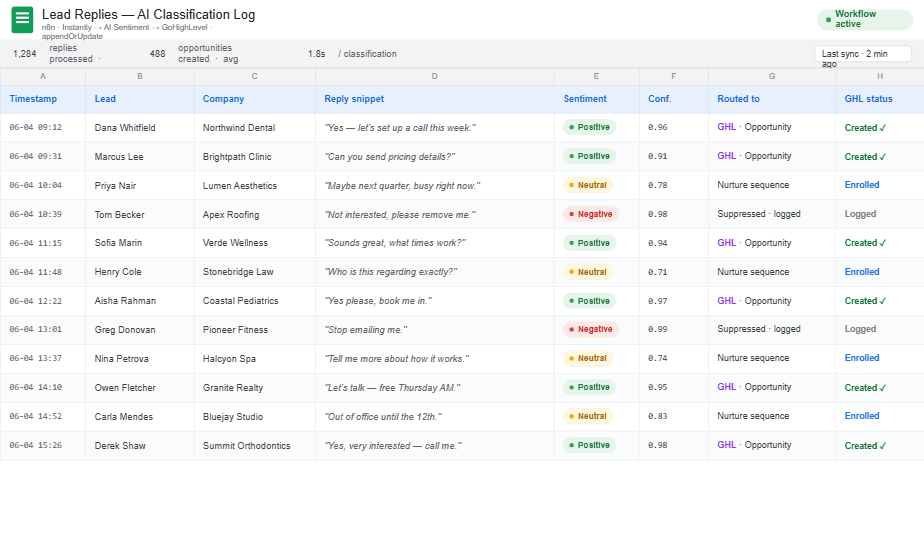Viewport: 924px width, 540px height.
Task: Click Logged status in Greg Donovan row
Action: pos(860,329)
